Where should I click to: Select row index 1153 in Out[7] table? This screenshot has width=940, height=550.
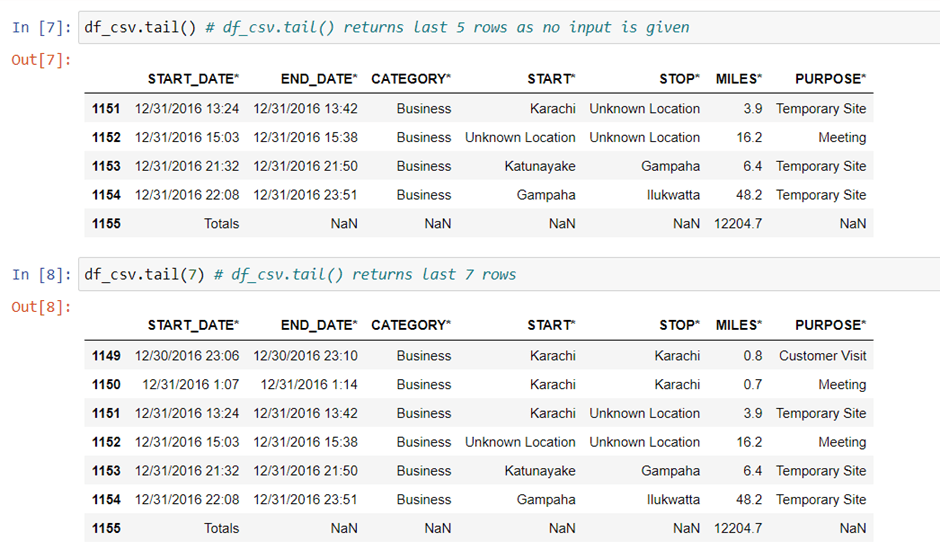106,166
